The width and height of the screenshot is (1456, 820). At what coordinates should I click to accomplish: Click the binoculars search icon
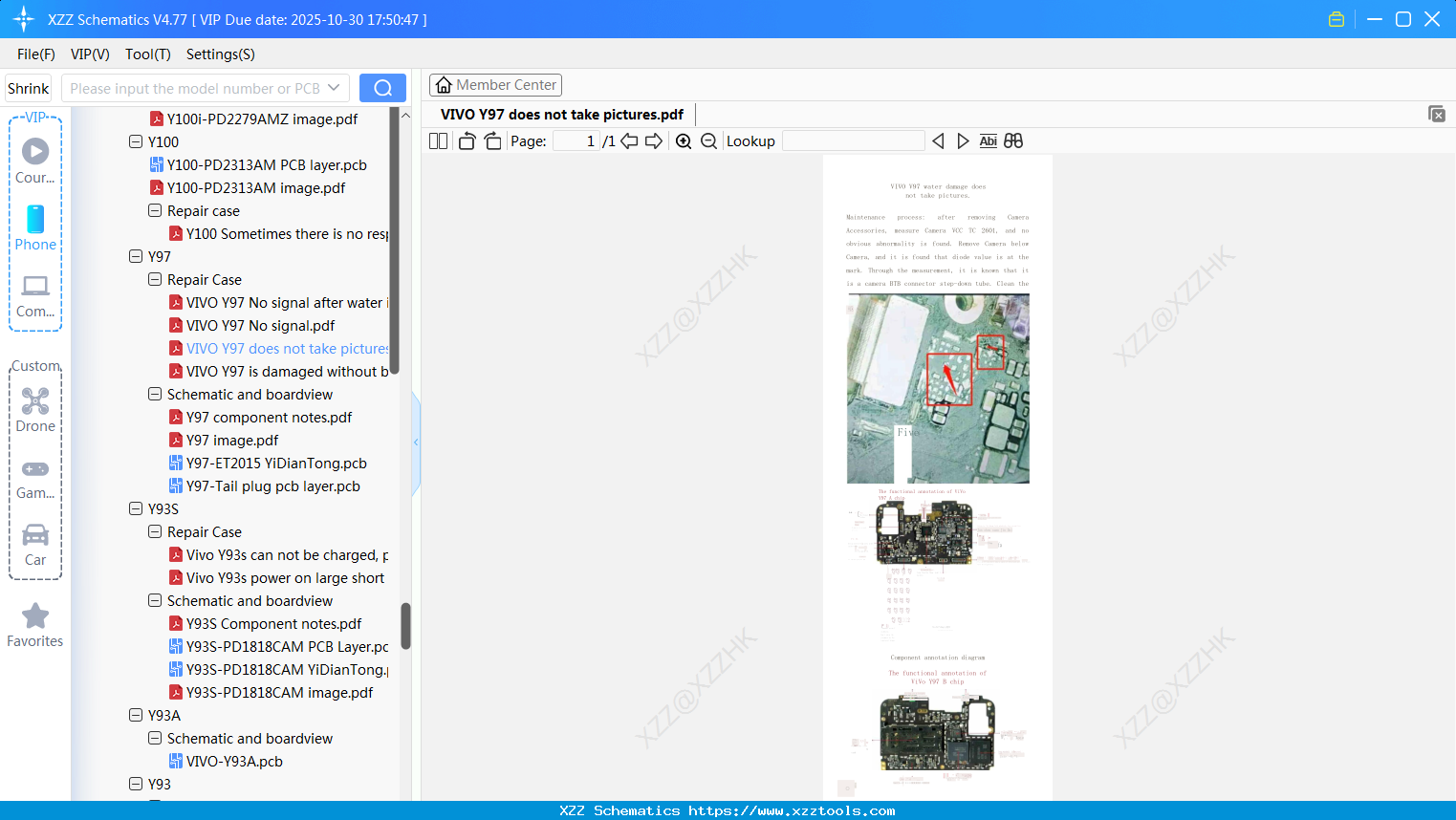point(1013,141)
